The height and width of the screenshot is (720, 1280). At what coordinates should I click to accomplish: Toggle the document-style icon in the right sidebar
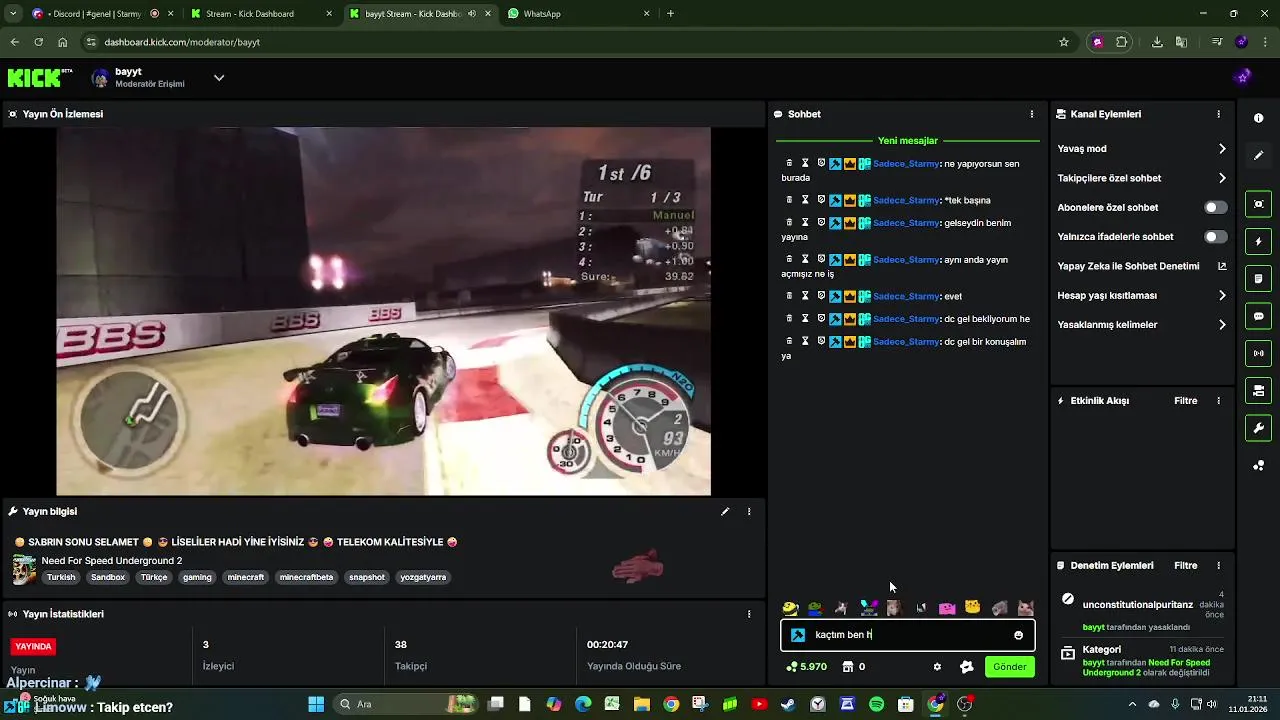(x=1258, y=278)
